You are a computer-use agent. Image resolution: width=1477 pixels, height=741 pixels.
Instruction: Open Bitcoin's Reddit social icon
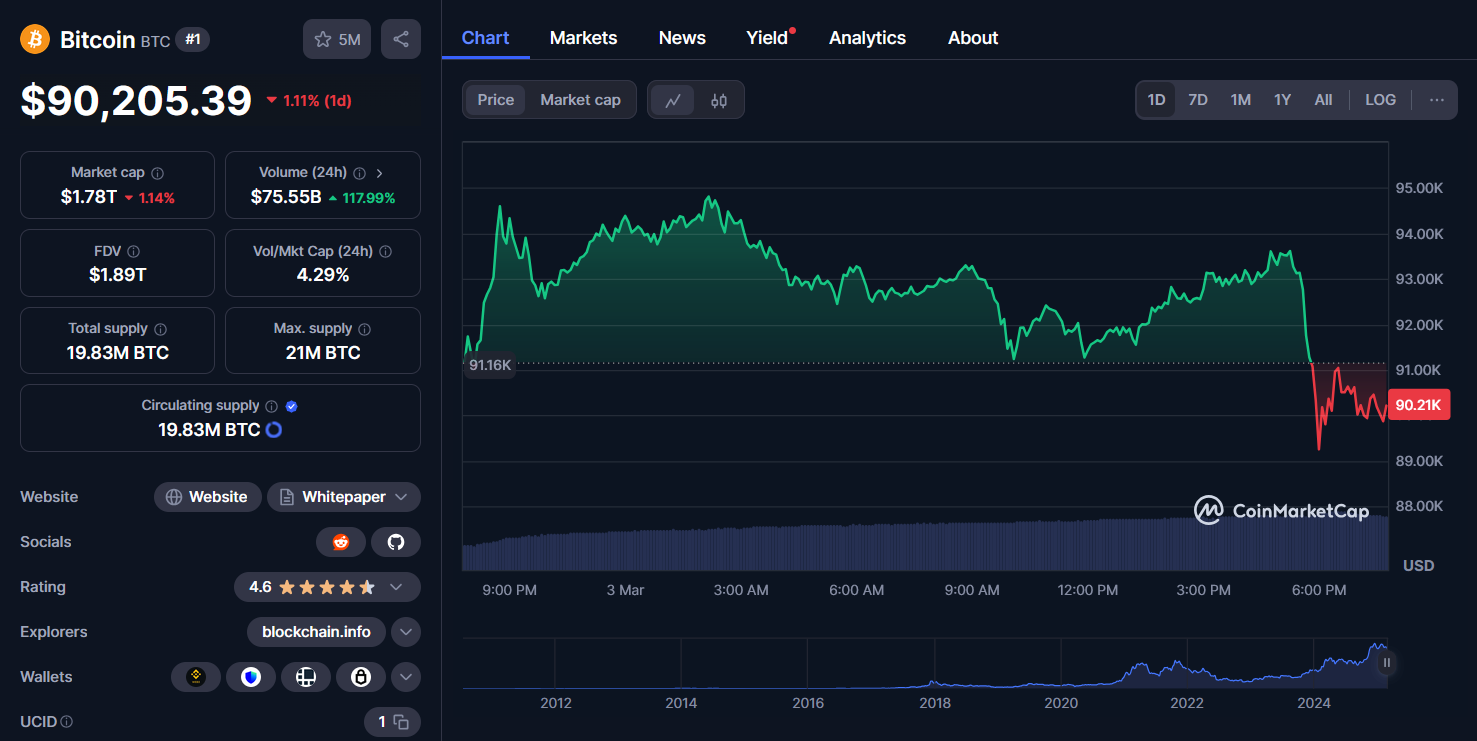(340, 541)
